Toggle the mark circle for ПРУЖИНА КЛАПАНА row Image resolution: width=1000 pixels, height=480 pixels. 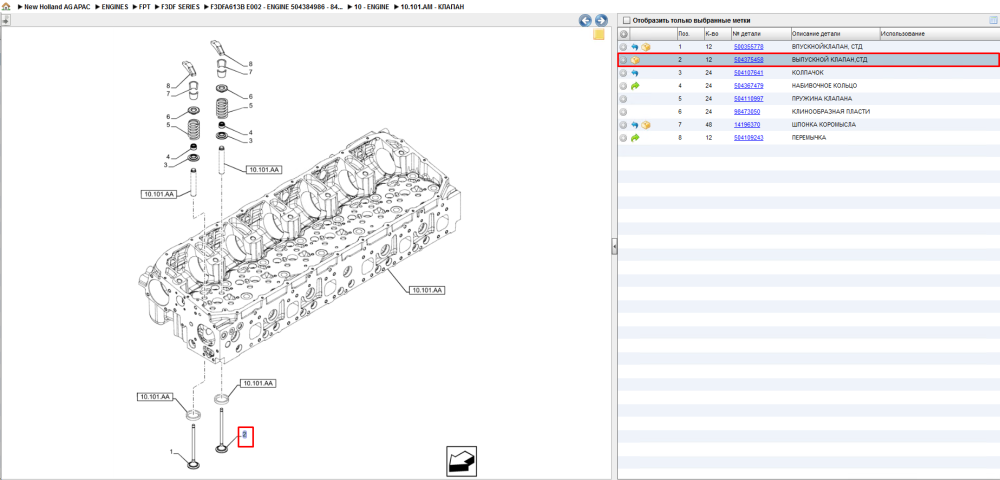624,99
